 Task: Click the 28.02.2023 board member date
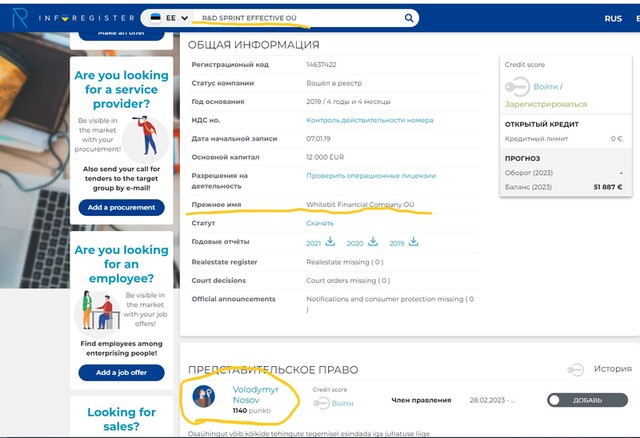pos(492,400)
